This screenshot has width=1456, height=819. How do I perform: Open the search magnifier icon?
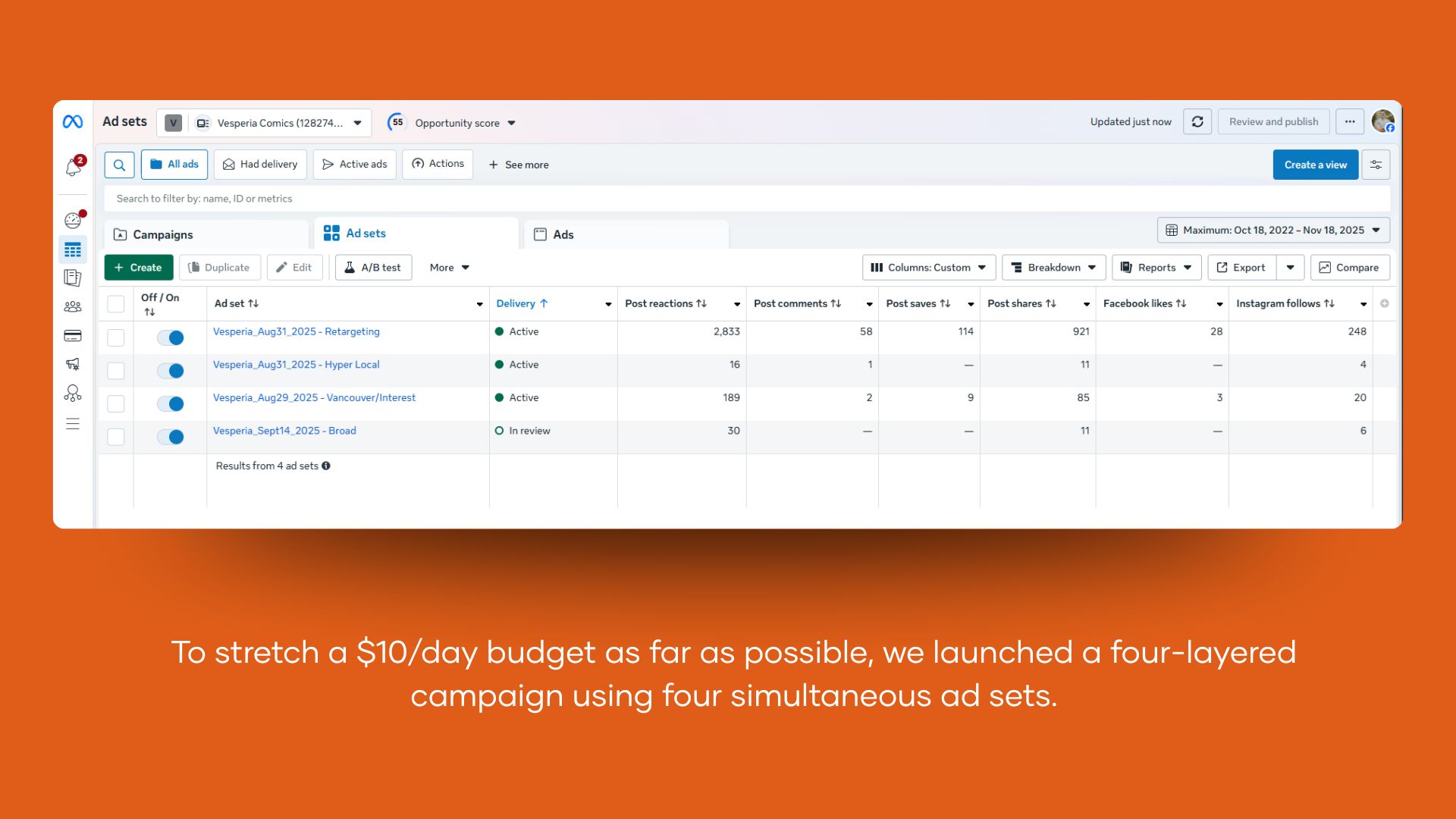pyautogui.click(x=119, y=165)
